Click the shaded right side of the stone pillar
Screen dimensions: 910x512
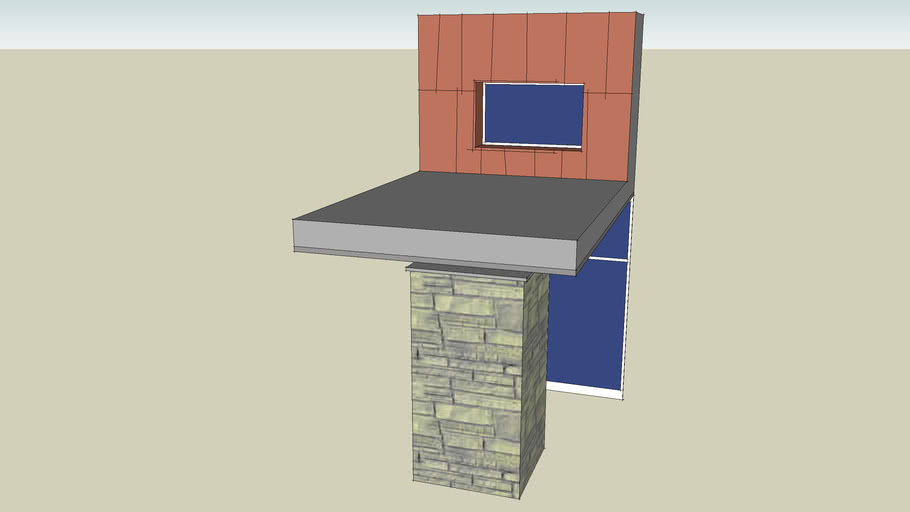click(535, 370)
